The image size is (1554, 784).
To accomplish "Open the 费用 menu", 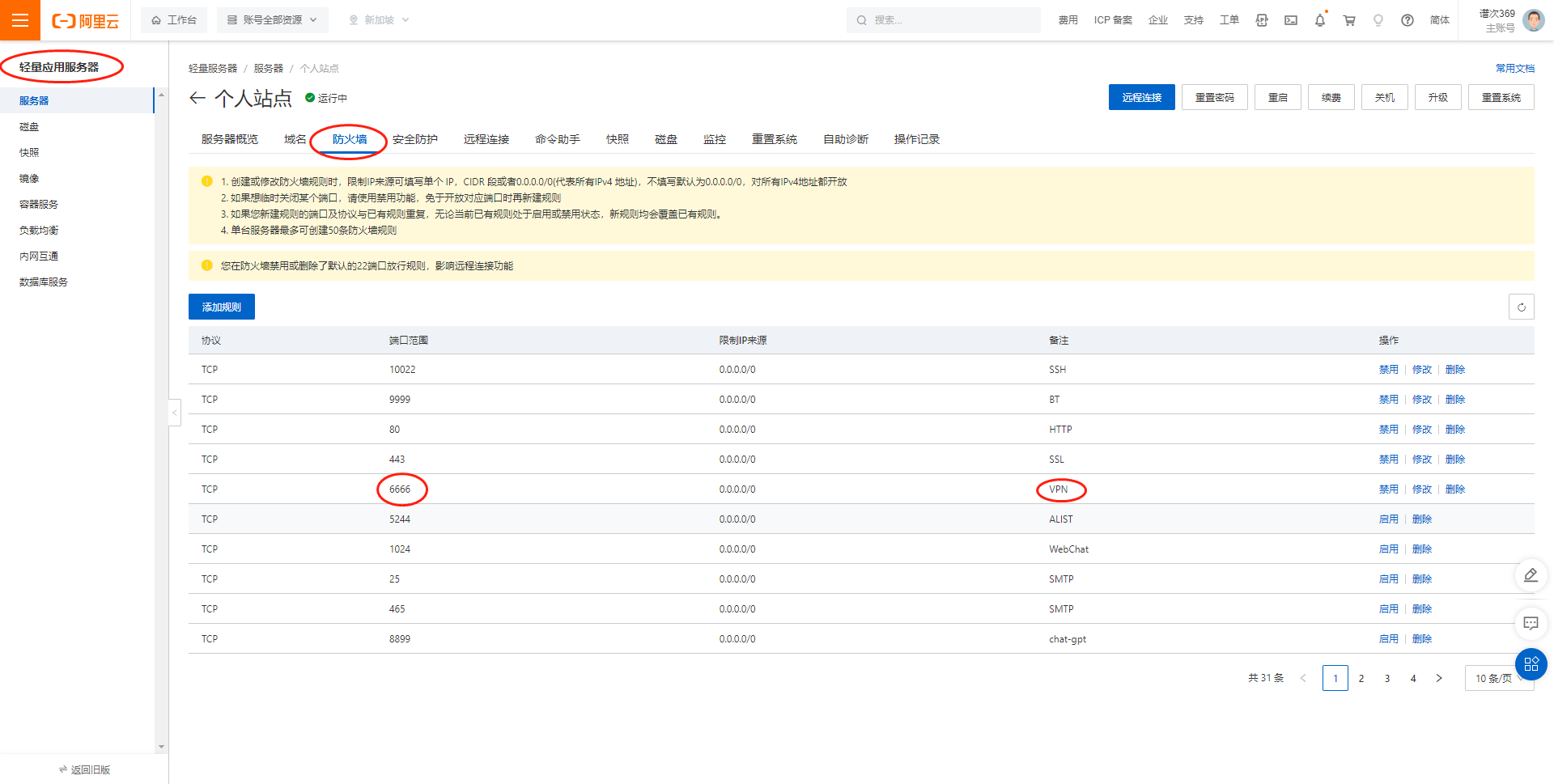I will (1068, 20).
